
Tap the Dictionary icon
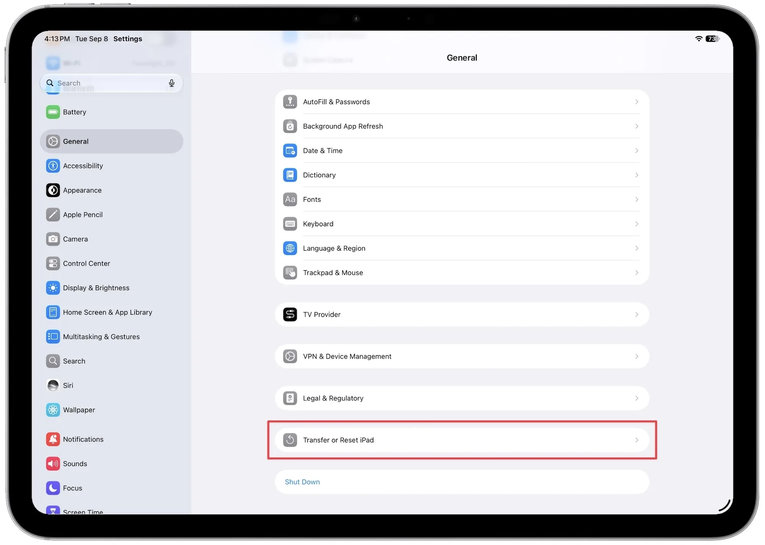(290, 175)
